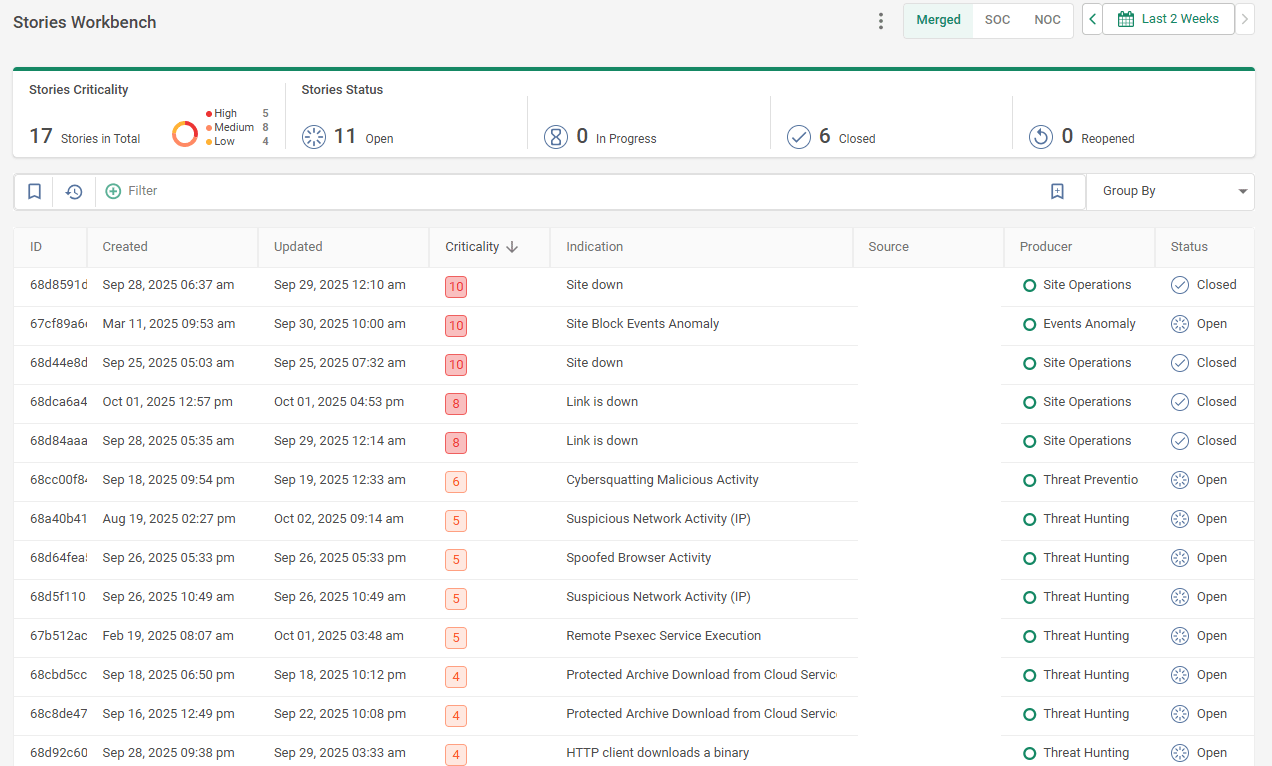Click the Status column header
The height and width of the screenshot is (766, 1272).
pos(1189,247)
